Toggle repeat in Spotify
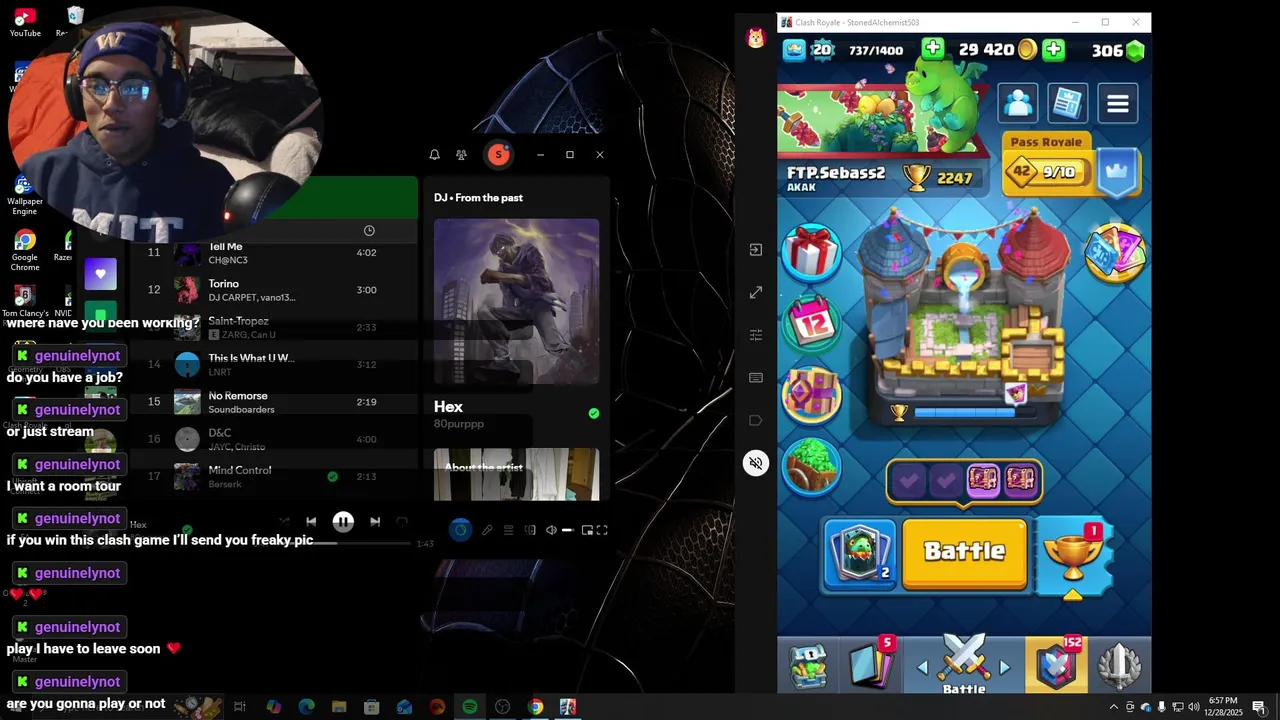Screen dimensions: 1280x720 coord(402,521)
